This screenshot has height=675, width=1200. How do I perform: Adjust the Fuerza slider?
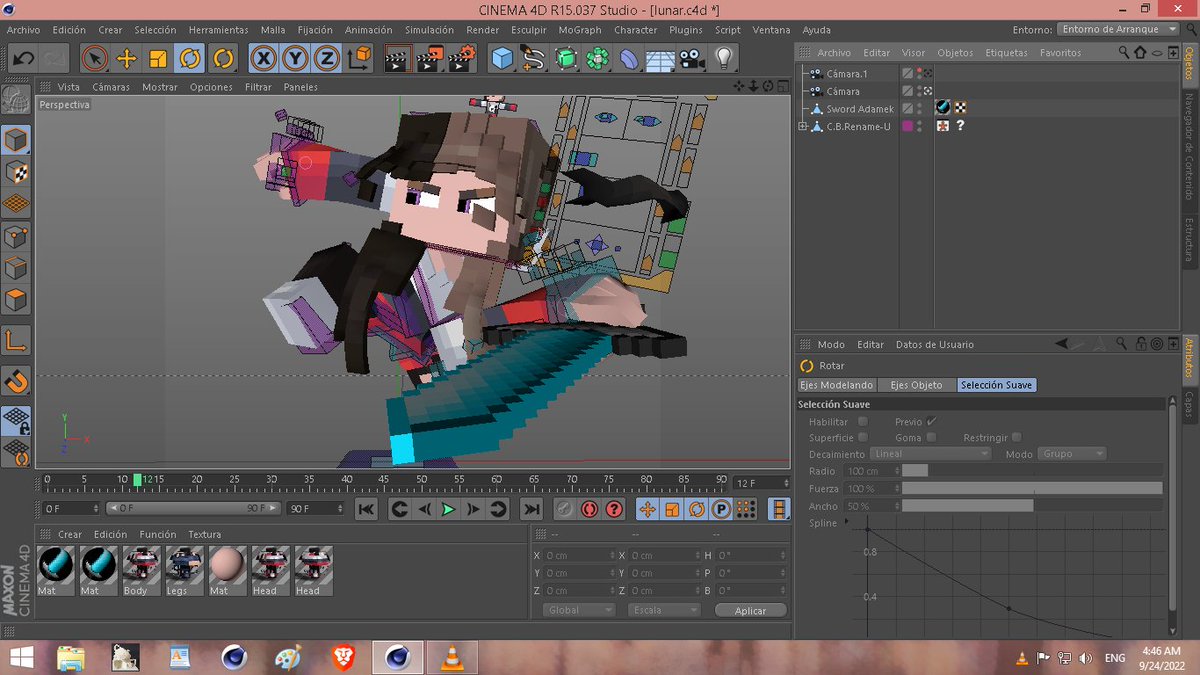pos(1032,488)
